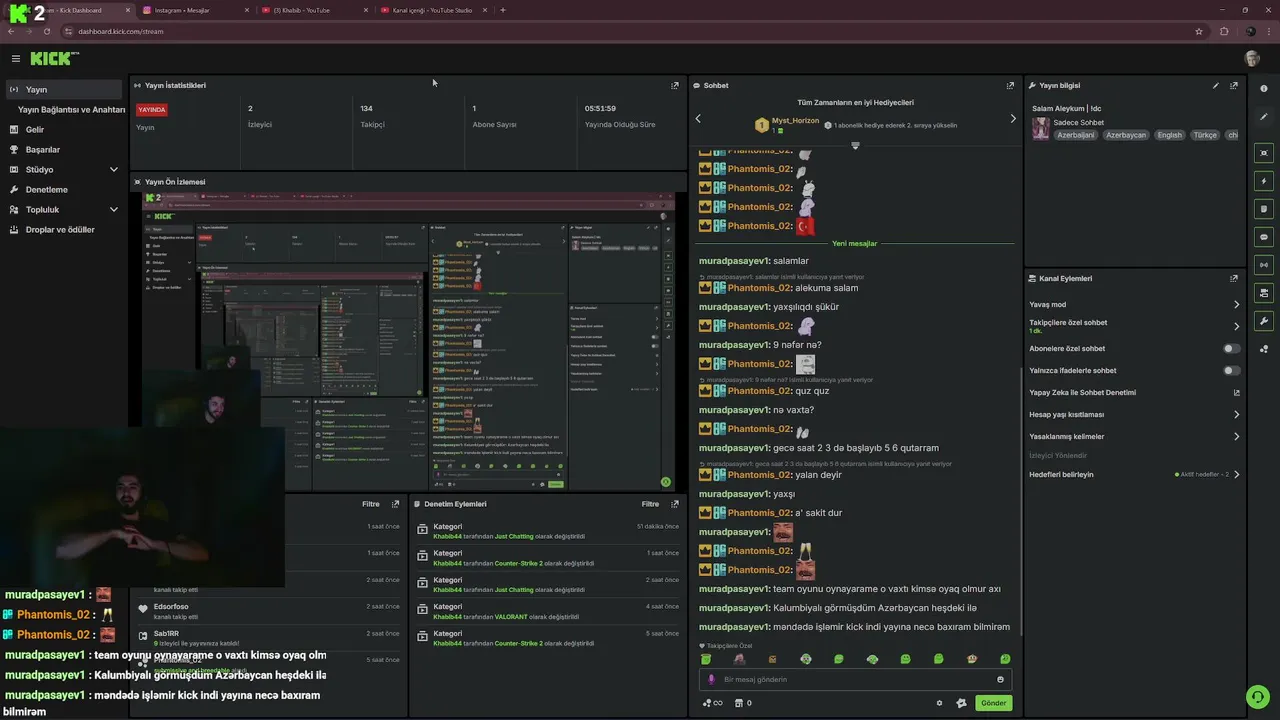Expand Takipçilere özel sohbet settings
Screen dimensions: 1280x720
point(1134,326)
